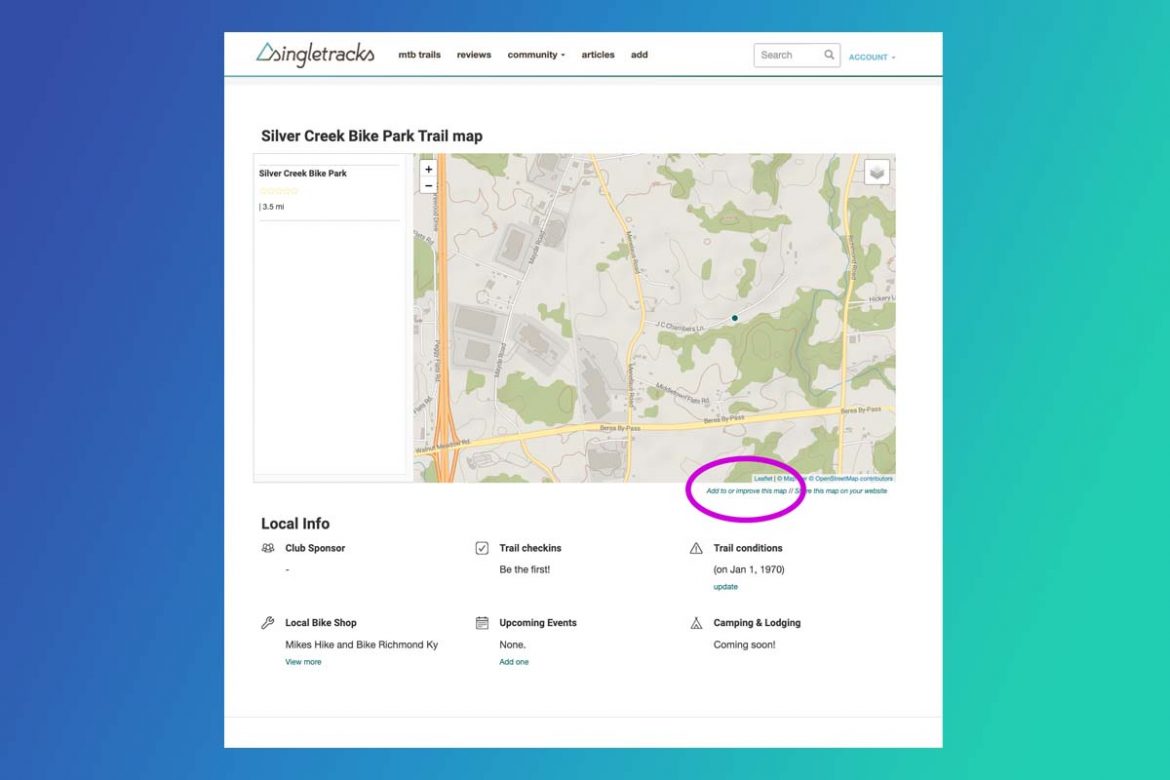Expand the community dropdown menu
The width and height of the screenshot is (1170, 780).
(x=536, y=55)
